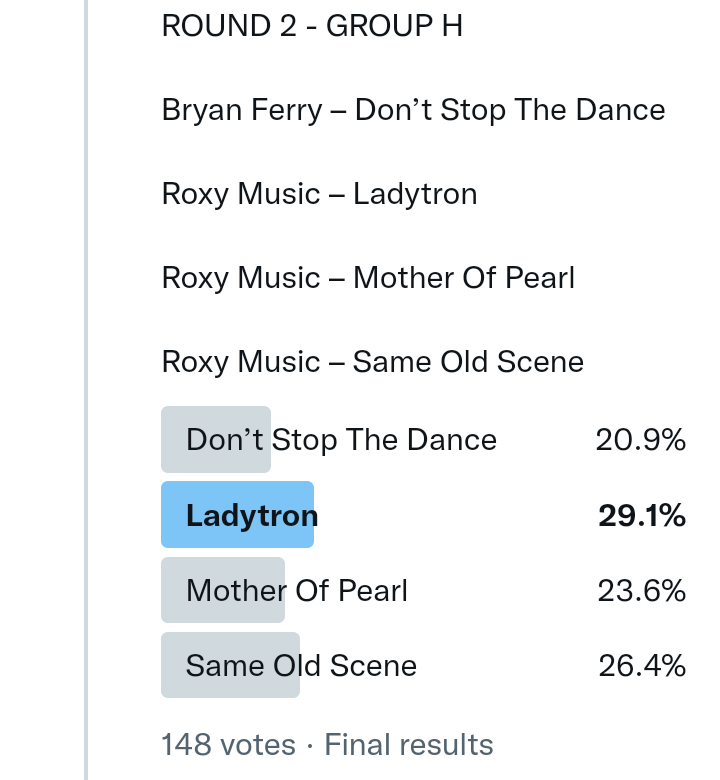The width and height of the screenshot is (720, 780).
Task: Click the blue winning Ladytron poll bar
Action: click(x=238, y=515)
